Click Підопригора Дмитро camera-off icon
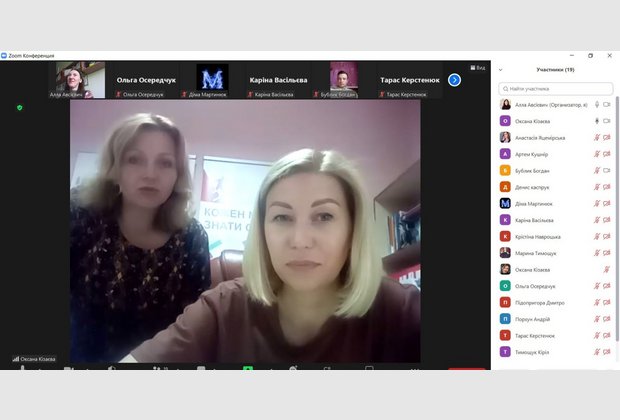The height and width of the screenshot is (420, 620). click(x=607, y=303)
